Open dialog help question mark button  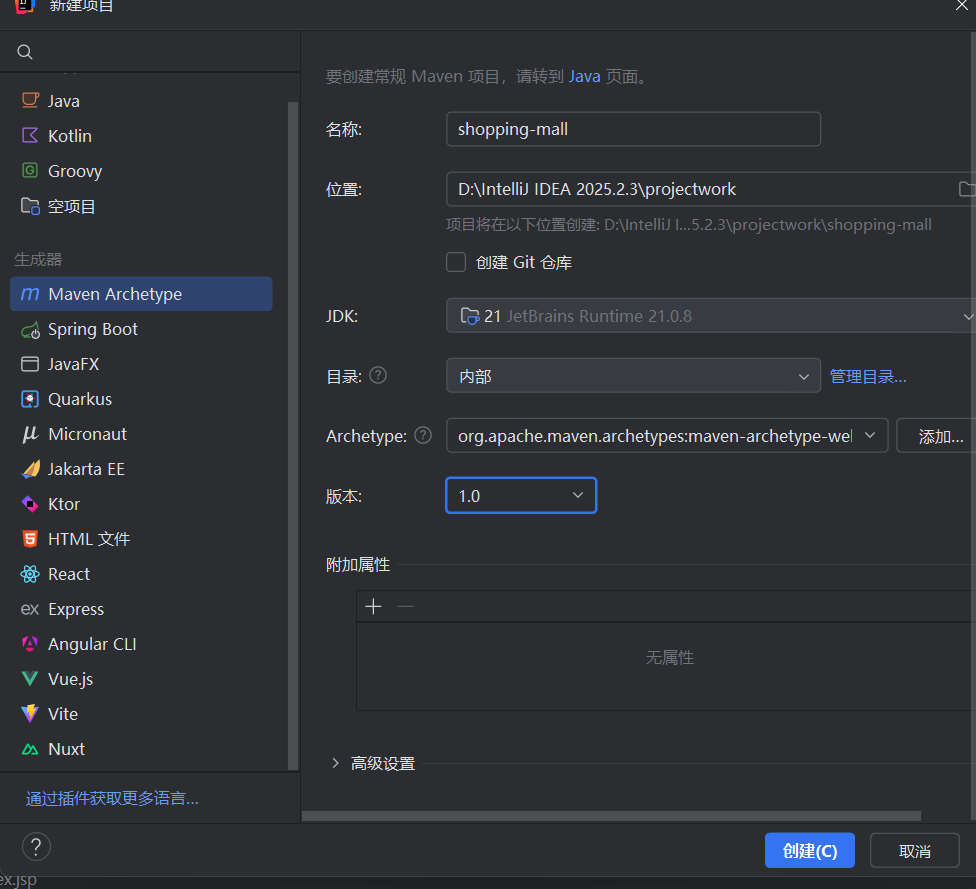[36, 847]
